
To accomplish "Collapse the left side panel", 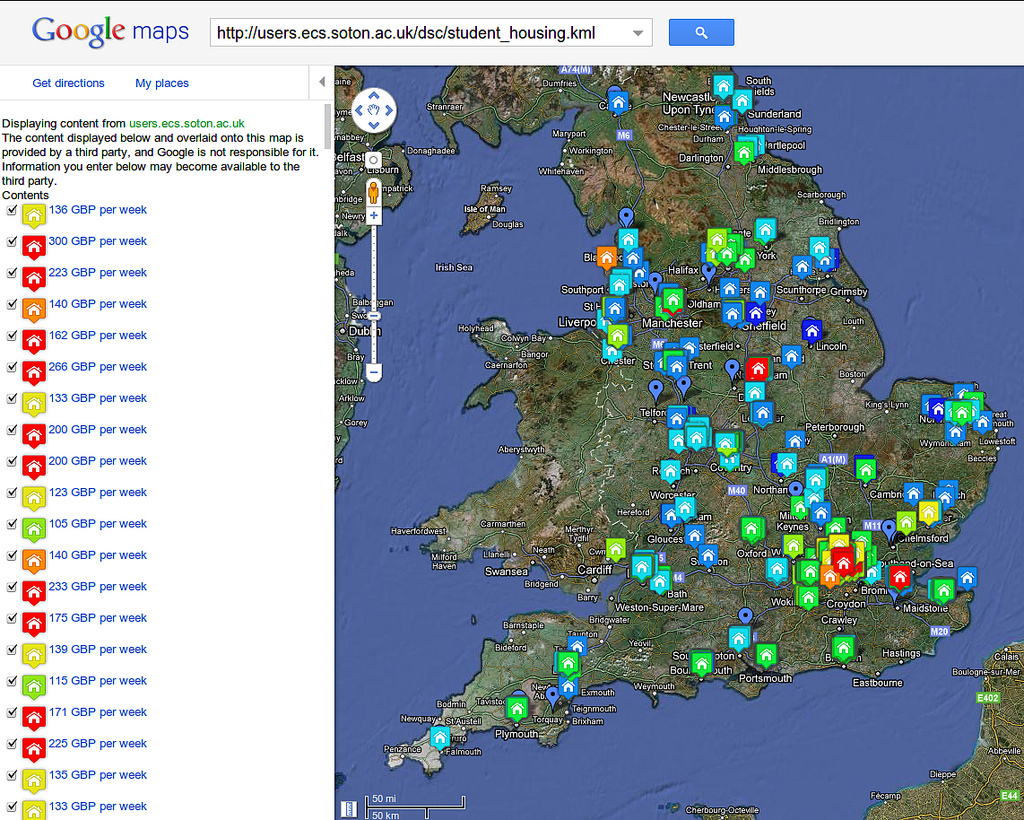I will pos(321,82).
